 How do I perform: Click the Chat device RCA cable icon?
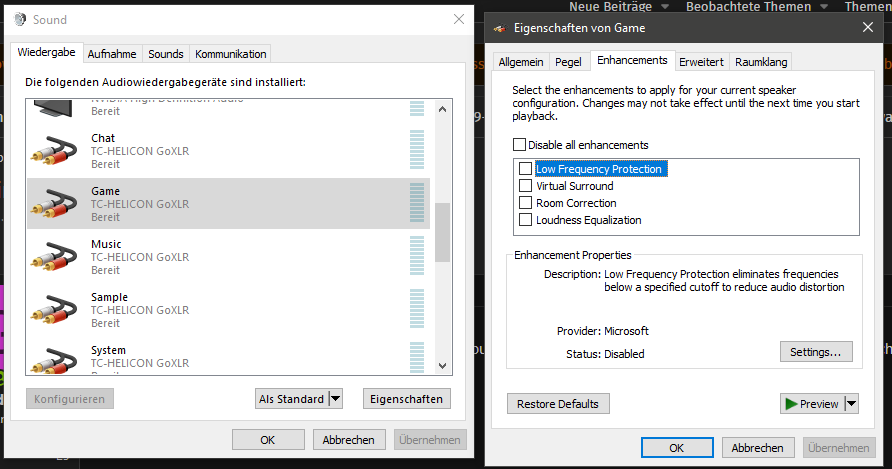pos(54,150)
